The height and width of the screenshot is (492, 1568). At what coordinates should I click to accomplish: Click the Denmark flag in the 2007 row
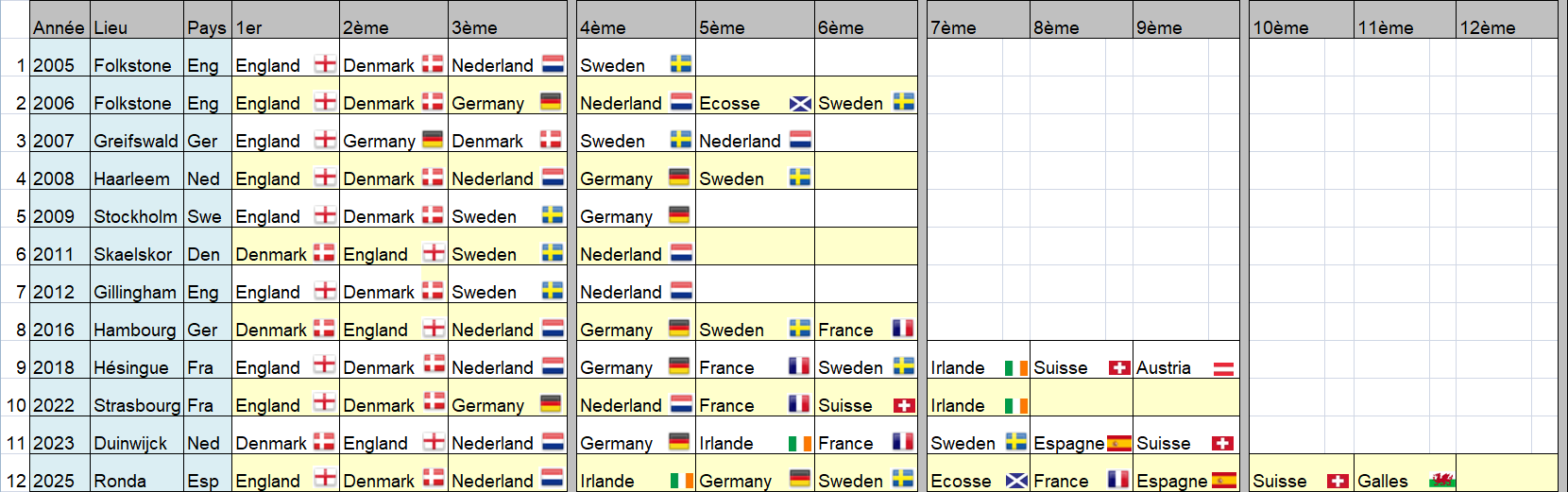tap(551, 140)
